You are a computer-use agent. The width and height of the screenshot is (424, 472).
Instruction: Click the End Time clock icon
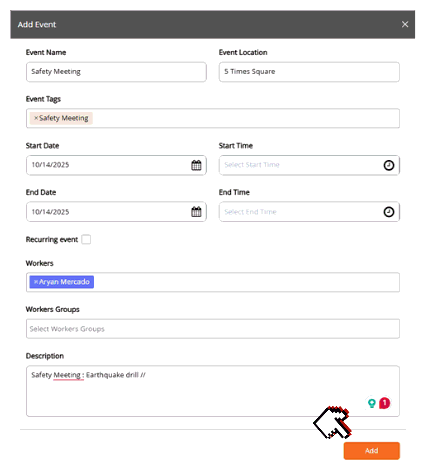click(x=389, y=212)
